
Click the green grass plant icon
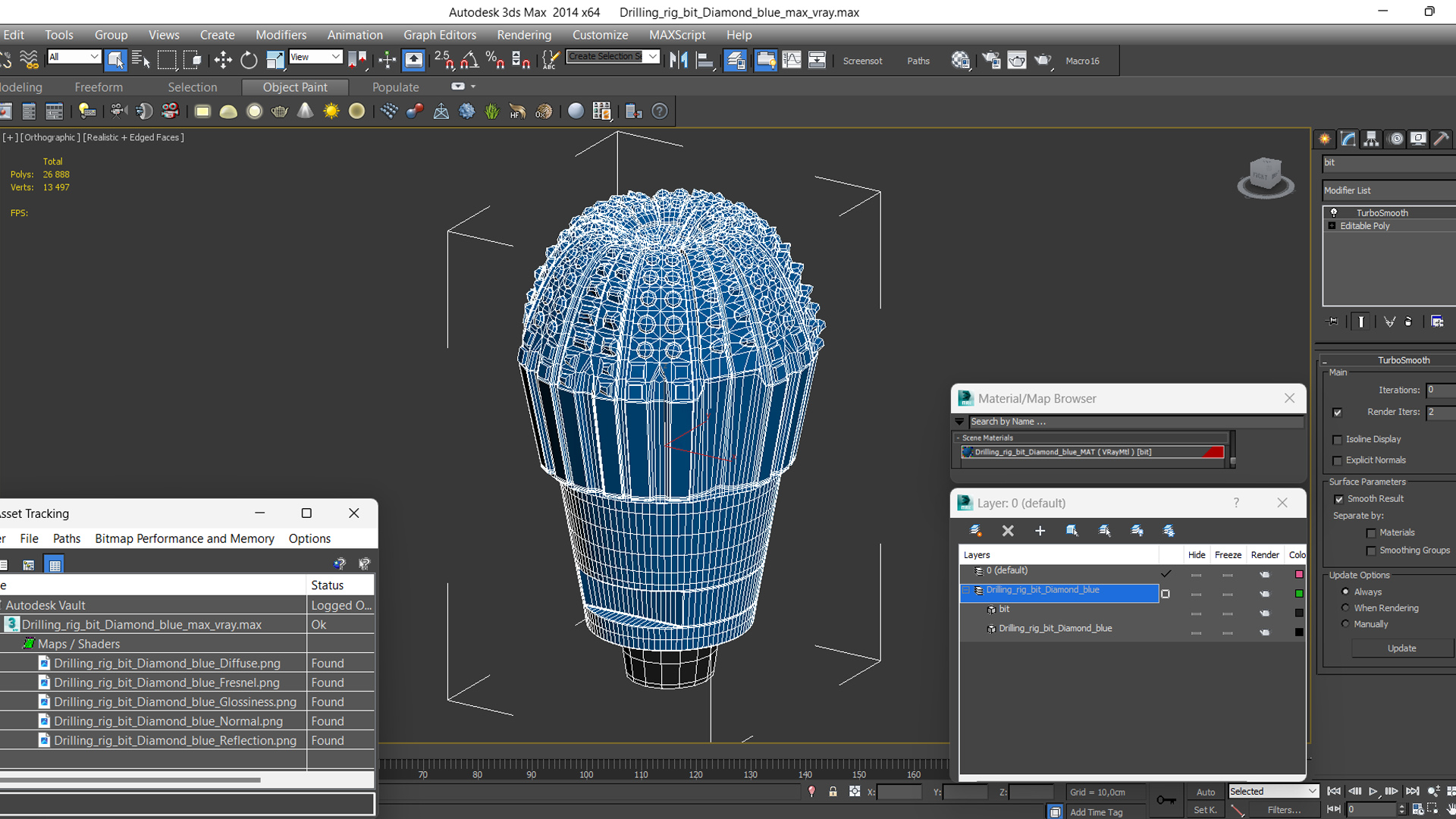[x=492, y=111]
